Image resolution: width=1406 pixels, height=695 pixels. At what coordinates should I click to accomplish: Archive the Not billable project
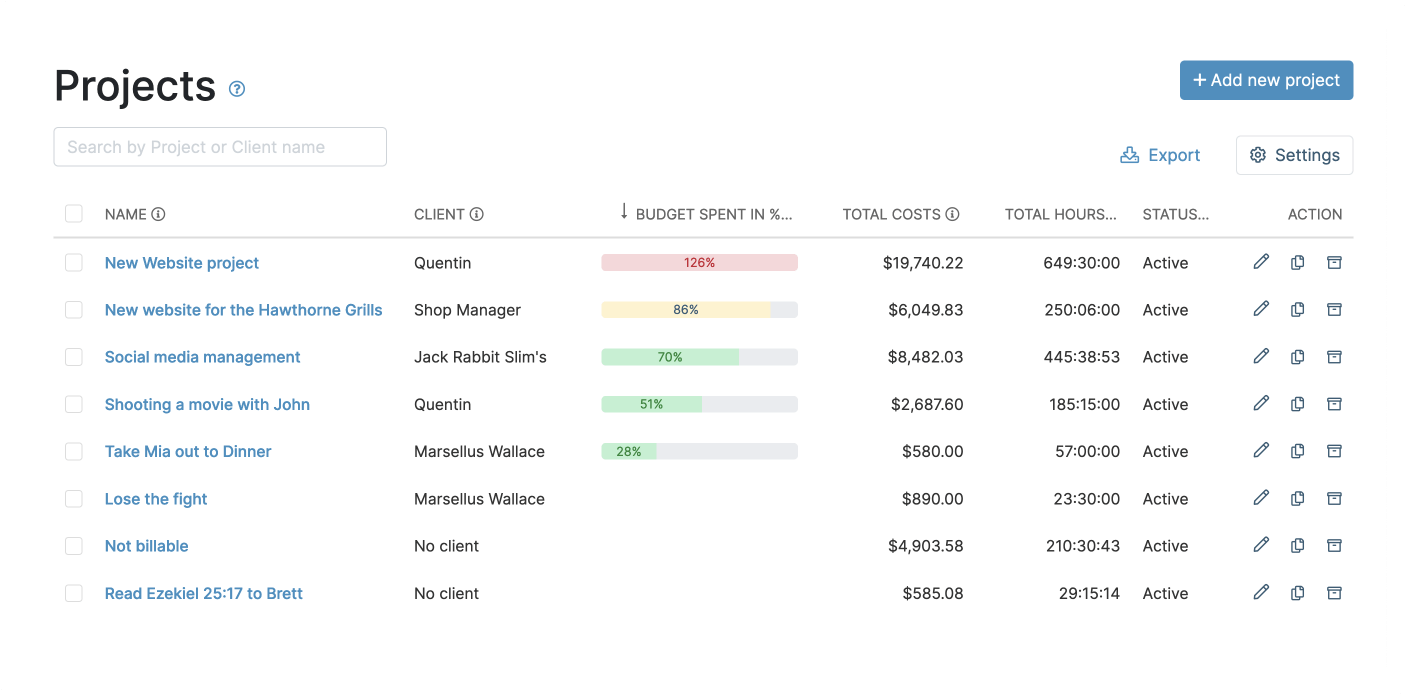coord(1334,545)
